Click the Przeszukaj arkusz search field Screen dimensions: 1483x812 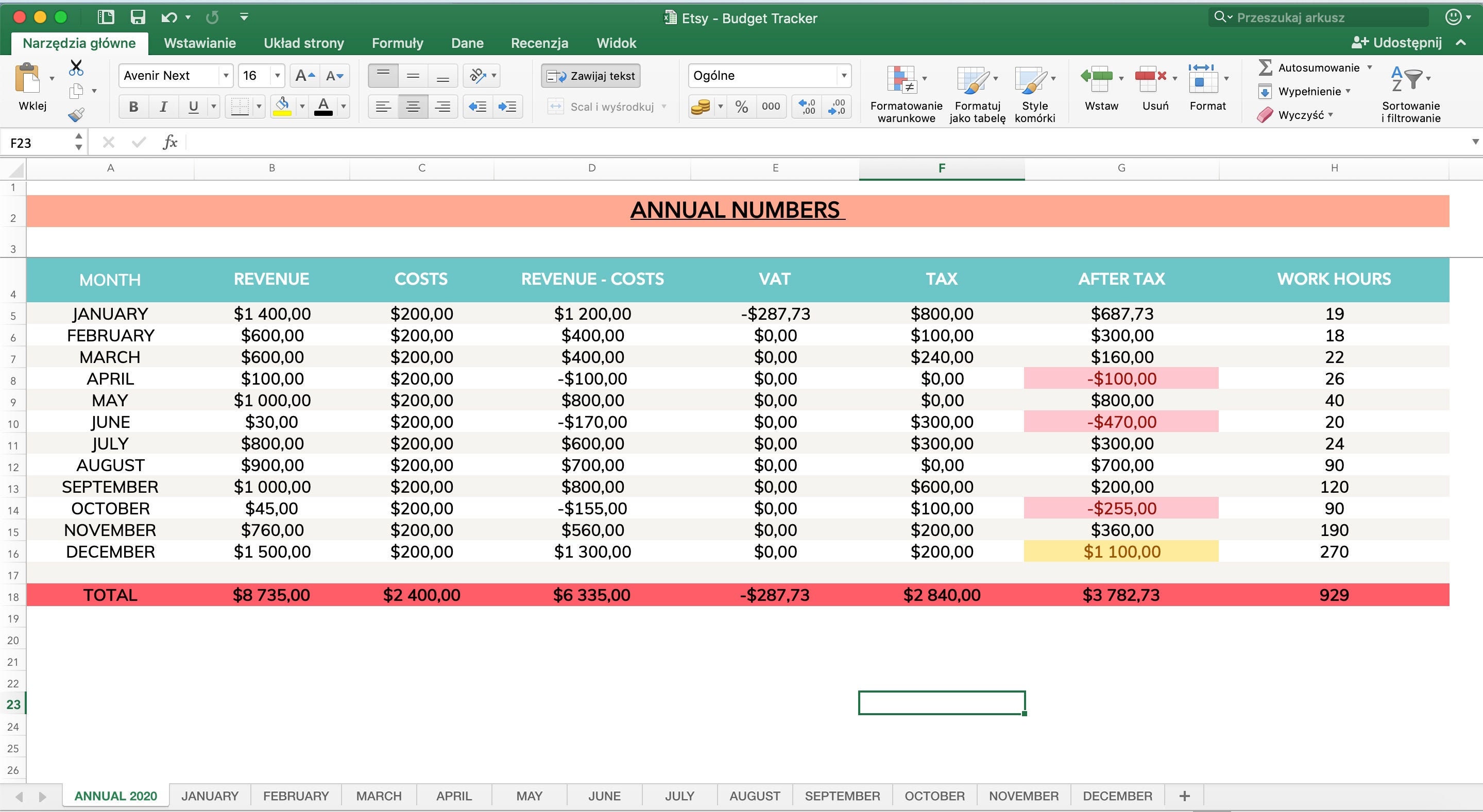[1318, 18]
